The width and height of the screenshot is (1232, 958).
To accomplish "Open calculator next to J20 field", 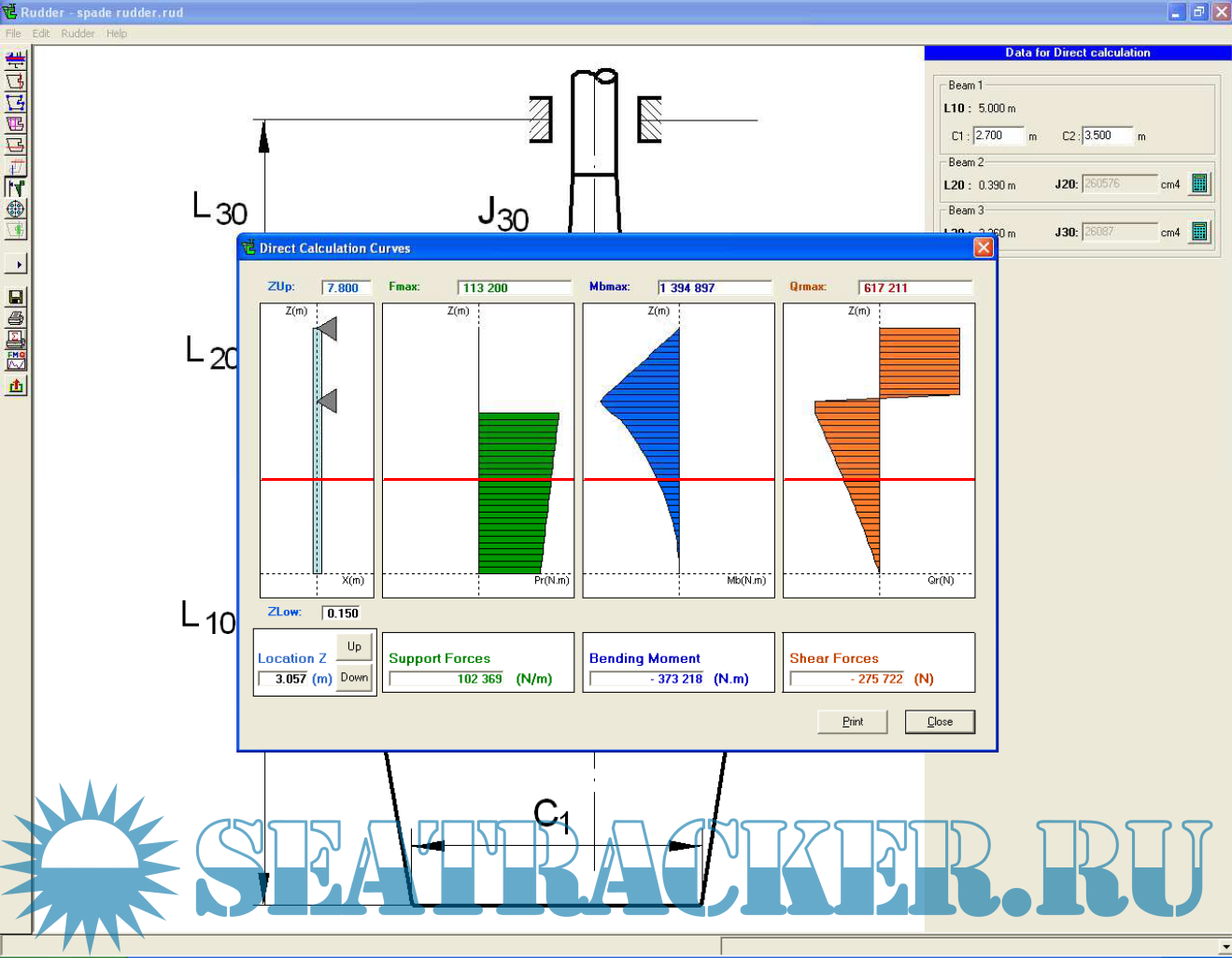I will point(1199,184).
